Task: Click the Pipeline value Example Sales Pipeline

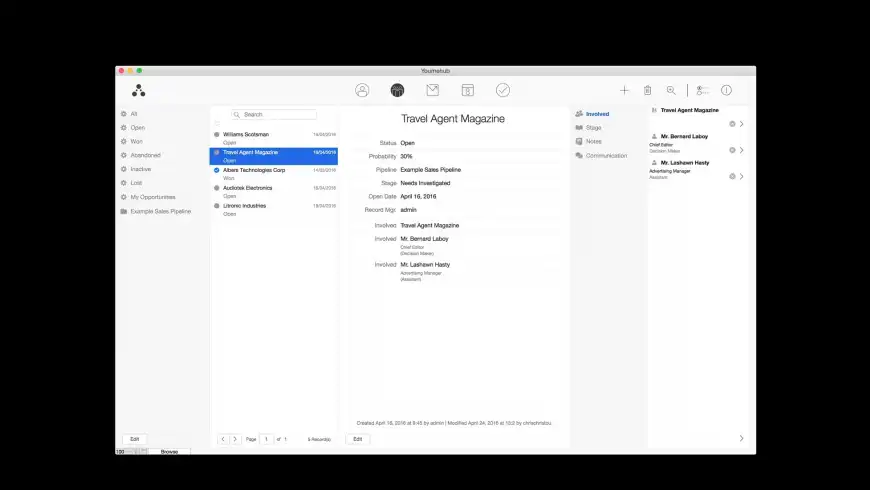Action: (x=431, y=170)
